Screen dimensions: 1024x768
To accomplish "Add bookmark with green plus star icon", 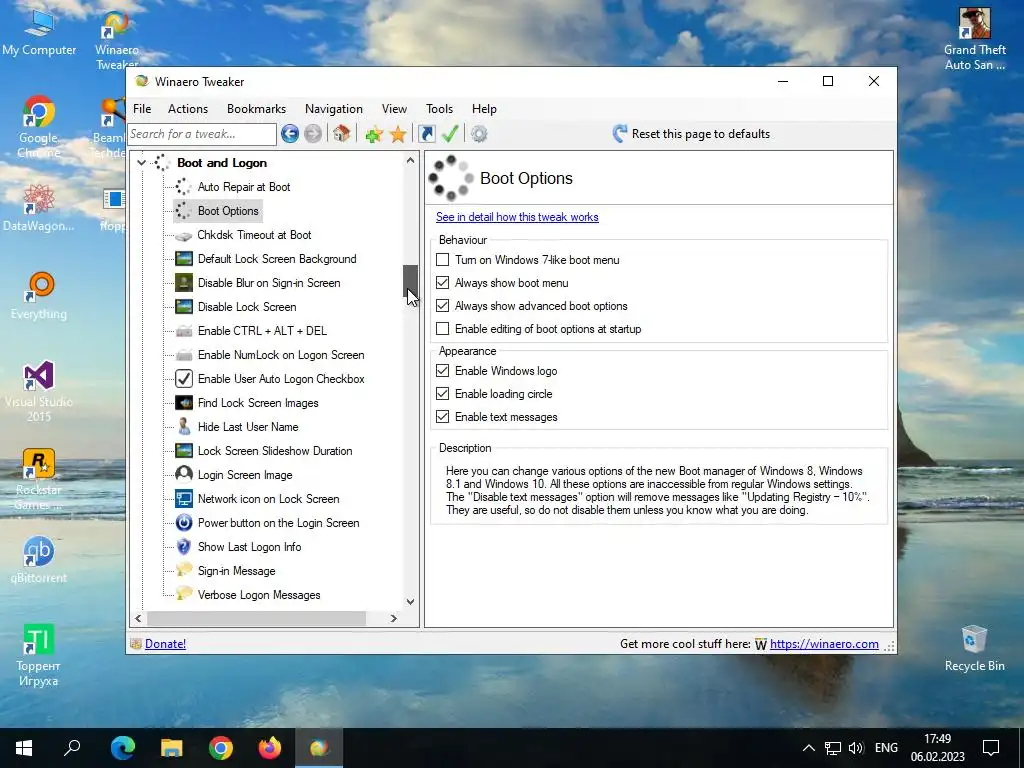I will click(x=374, y=135).
